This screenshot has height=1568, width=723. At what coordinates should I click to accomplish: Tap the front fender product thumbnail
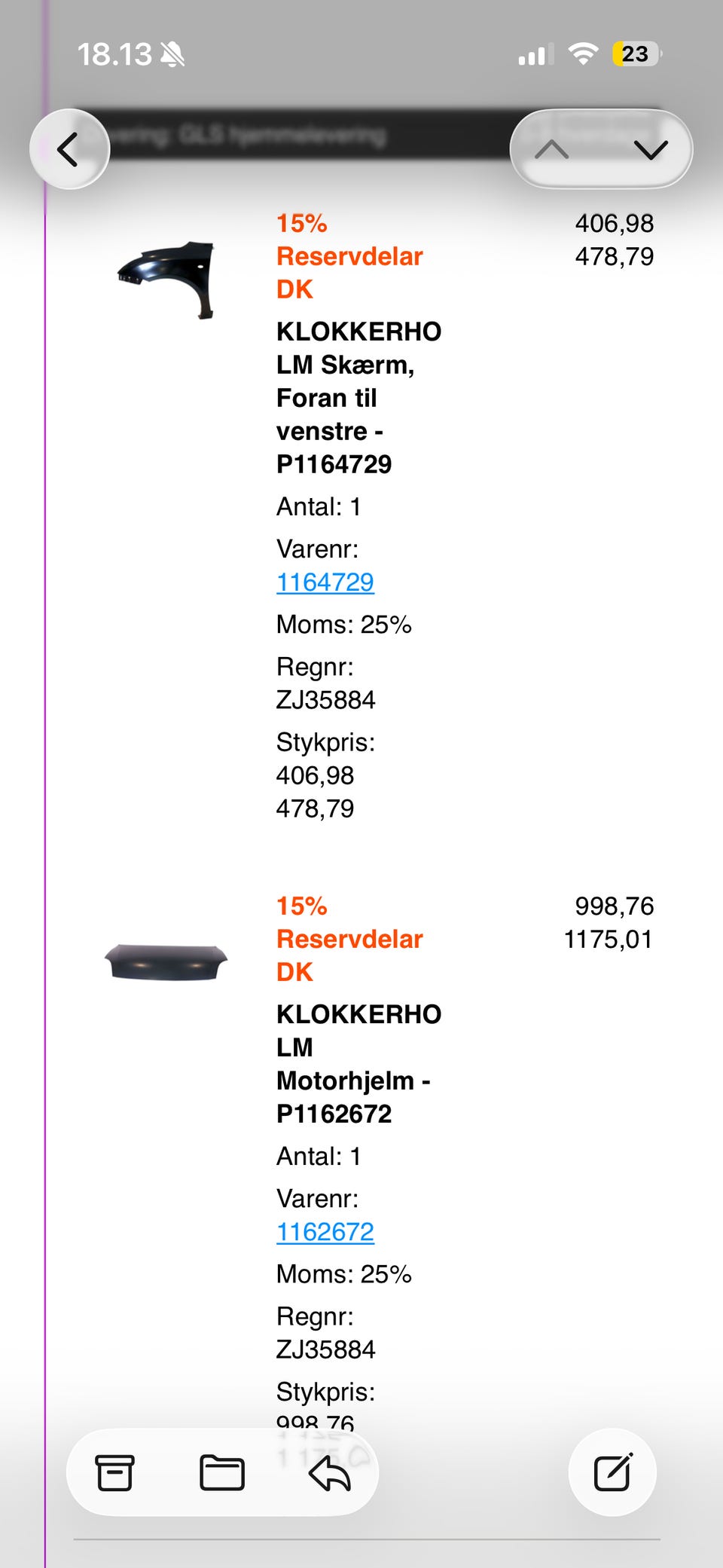point(168,279)
